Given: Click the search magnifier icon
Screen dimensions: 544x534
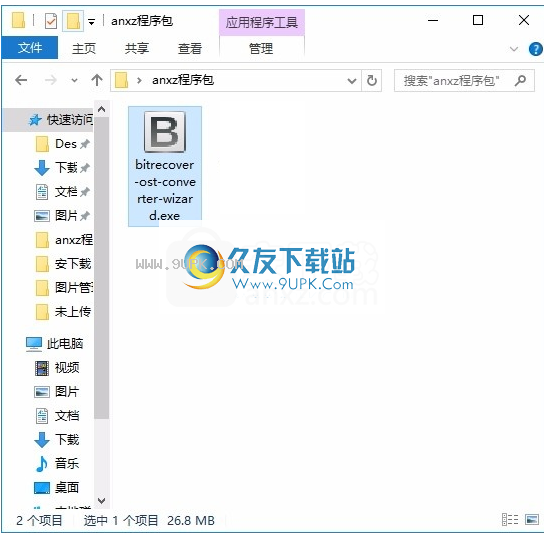Looking at the screenshot, I should pyautogui.click(x=520, y=81).
